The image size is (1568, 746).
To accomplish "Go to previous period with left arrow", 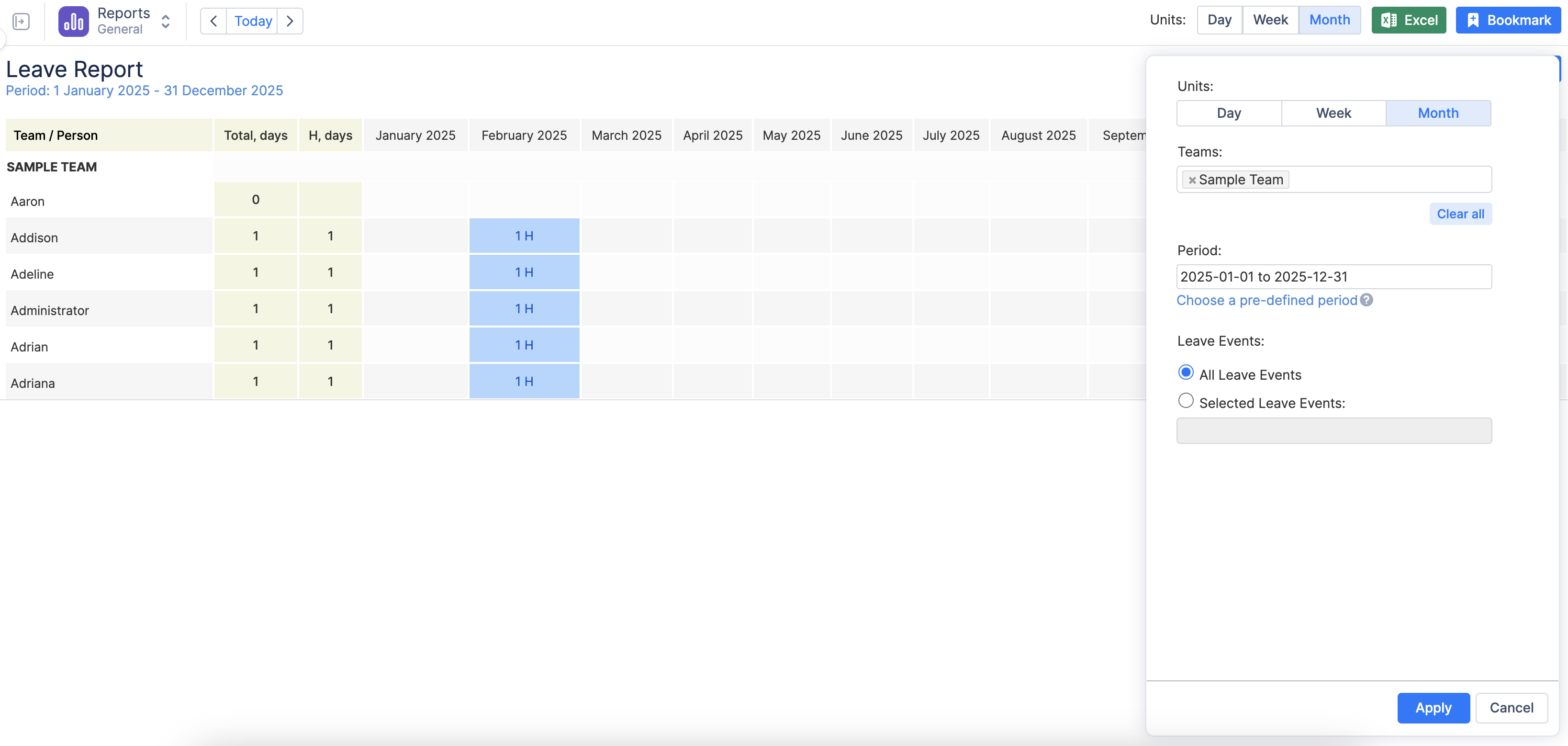I will click(x=213, y=22).
